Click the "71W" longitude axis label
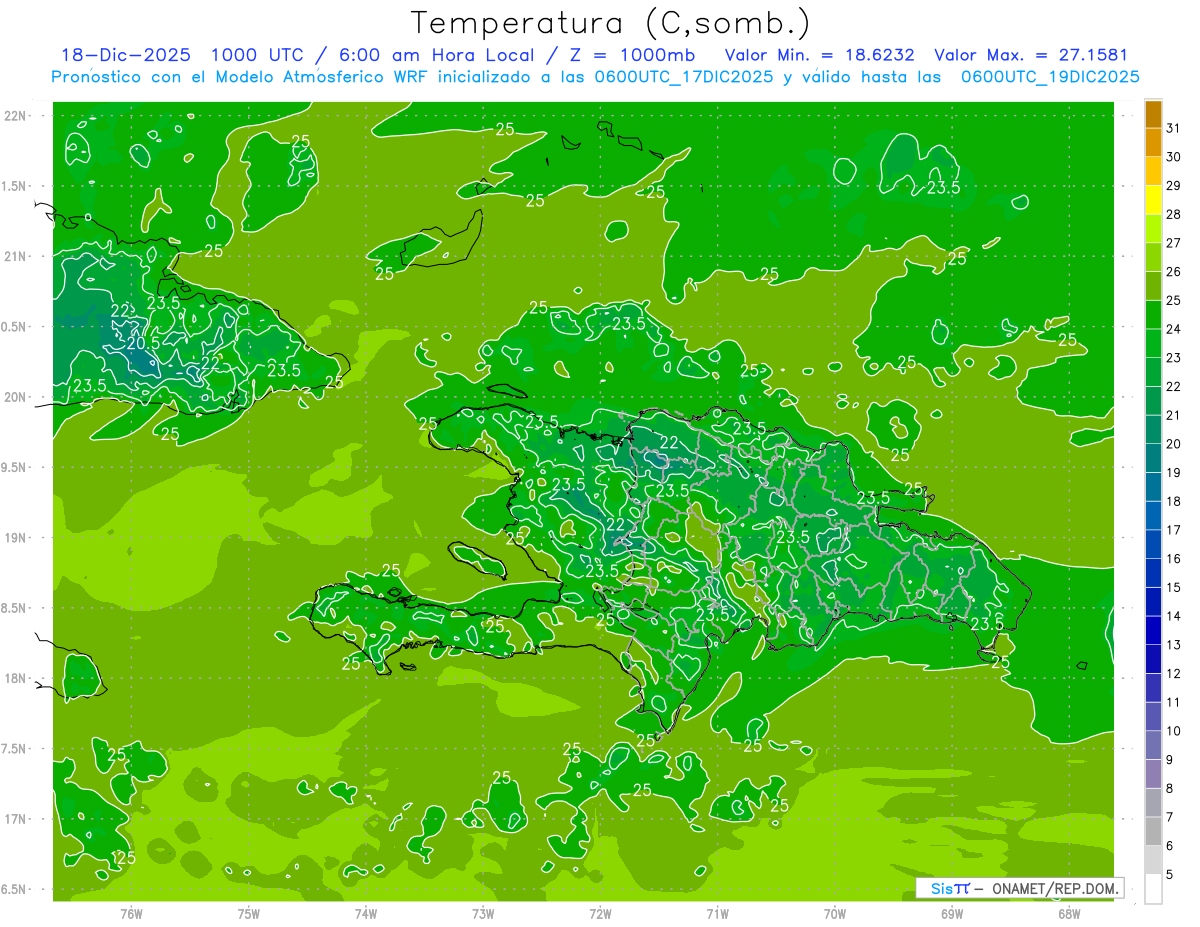 (717, 914)
